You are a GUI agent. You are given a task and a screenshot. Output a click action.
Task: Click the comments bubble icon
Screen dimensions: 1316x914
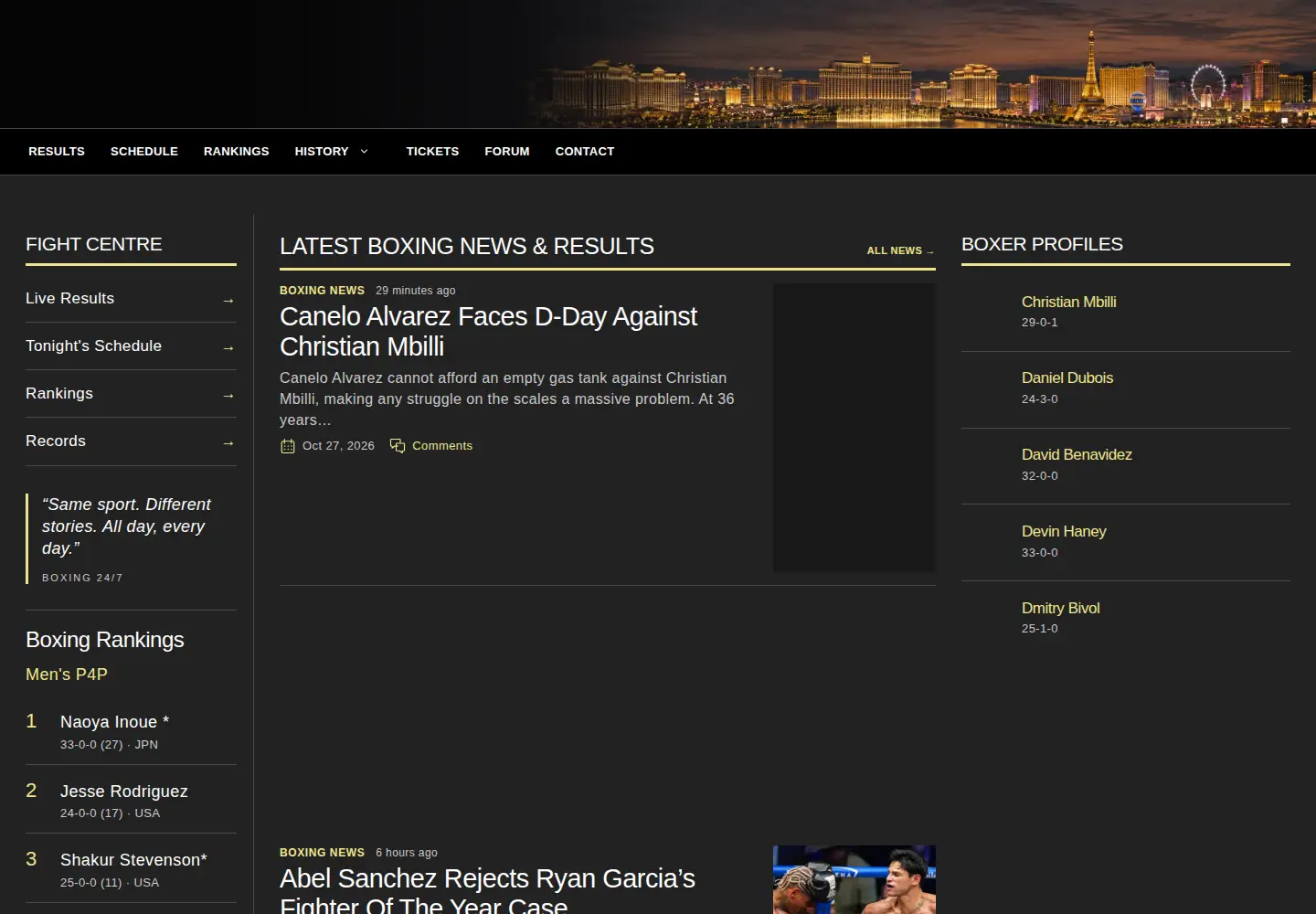(x=398, y=446)
